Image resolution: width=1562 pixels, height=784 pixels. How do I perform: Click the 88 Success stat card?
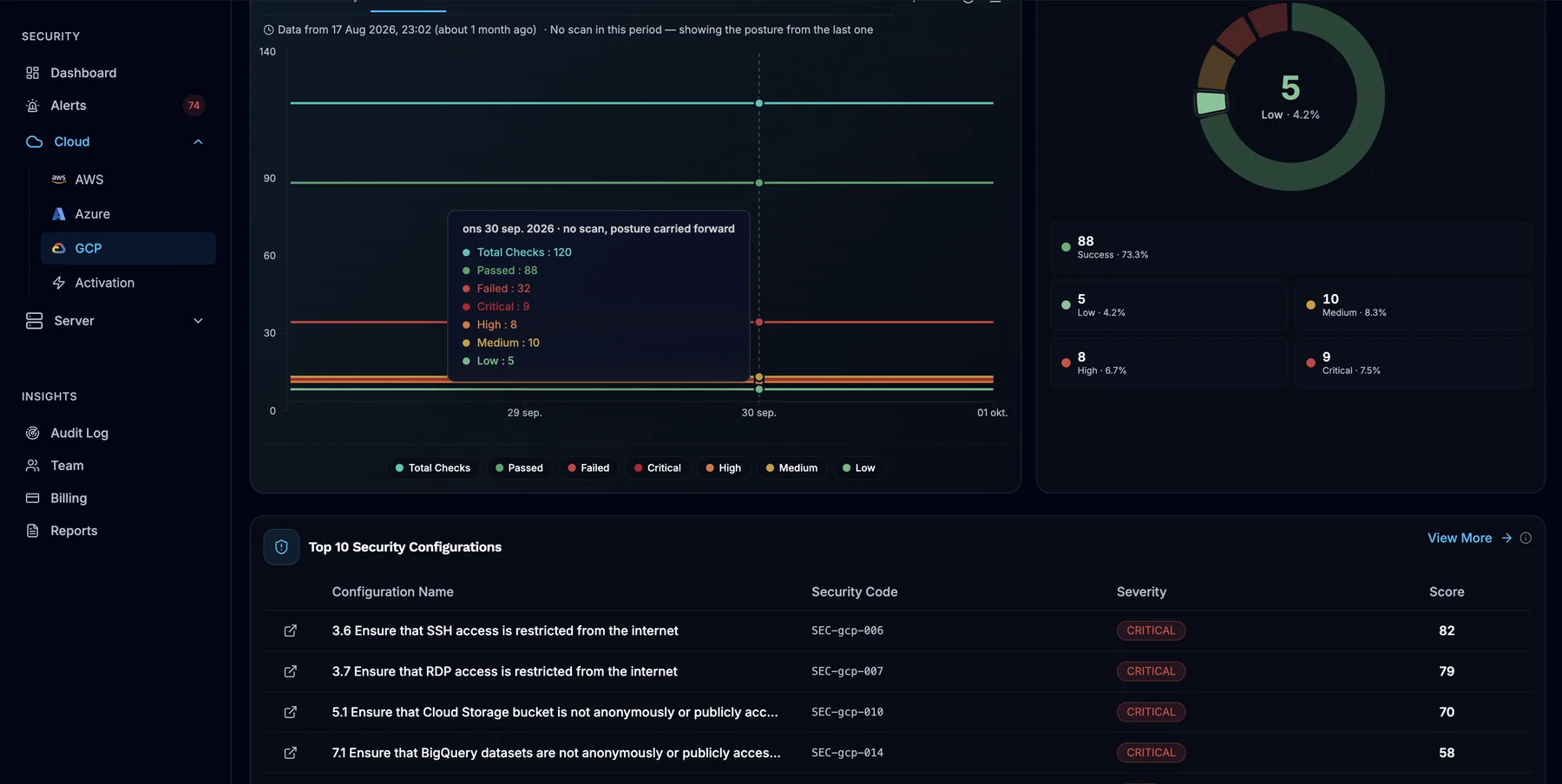pos(1290,247)
